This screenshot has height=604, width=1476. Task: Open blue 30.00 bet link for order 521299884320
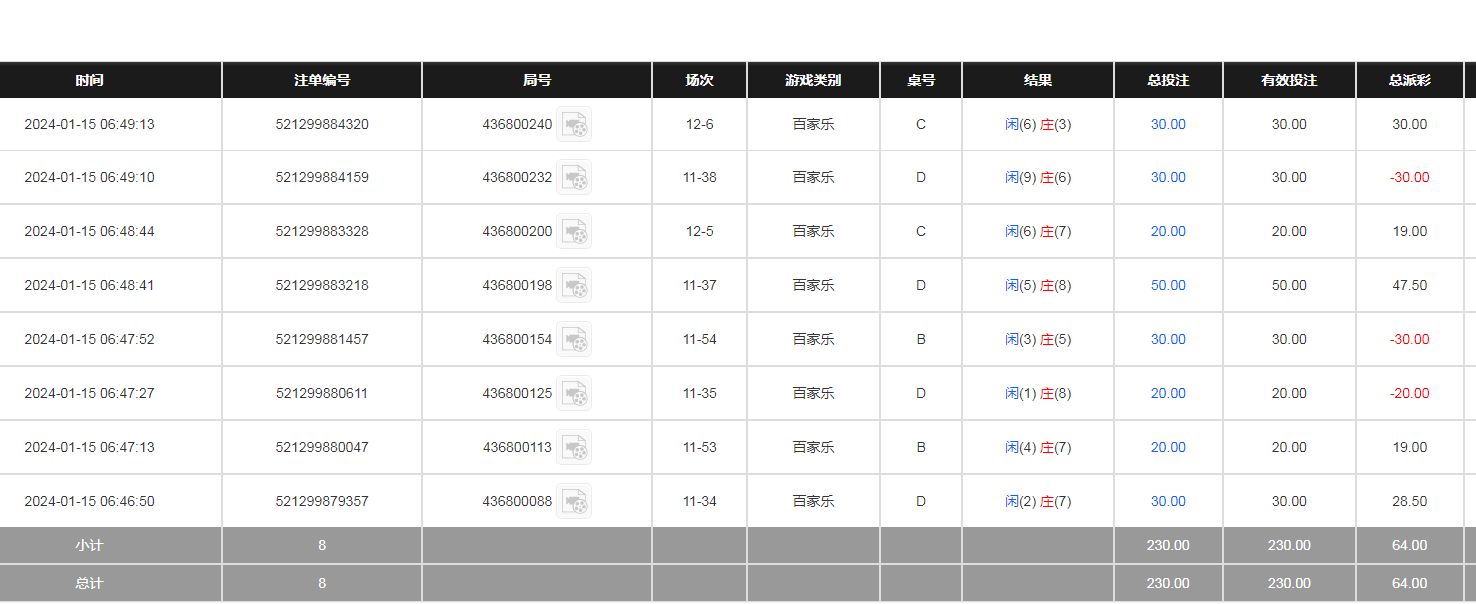tap(1168, 124)
